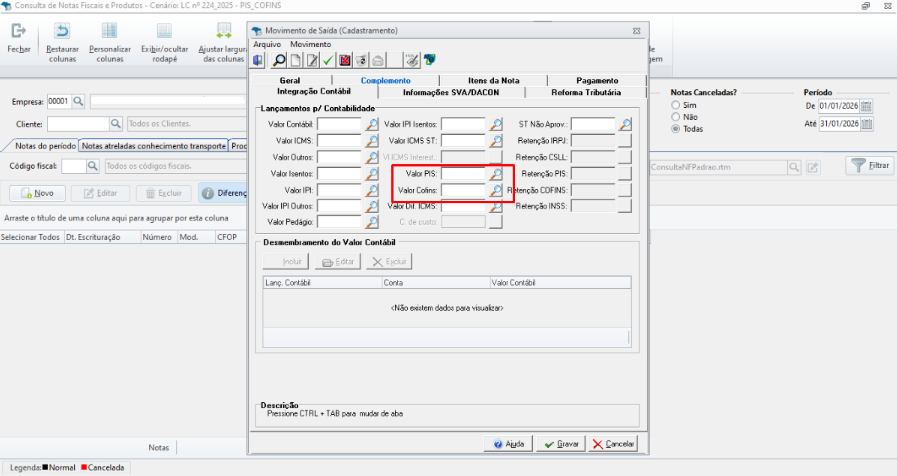Click into the Valor PIS input field
The height and width of the screenshot is (476, 897).
[463, 173]
